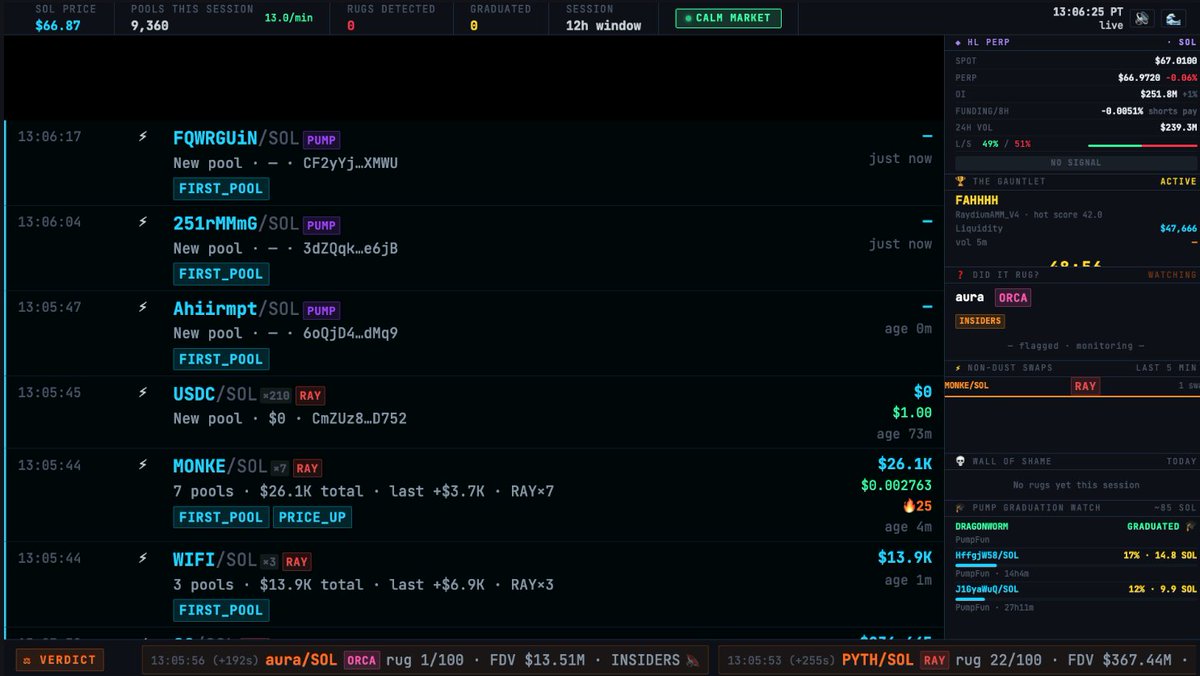Click the NO SIGNAL bar in HL Perp panel

point(1077,162)
